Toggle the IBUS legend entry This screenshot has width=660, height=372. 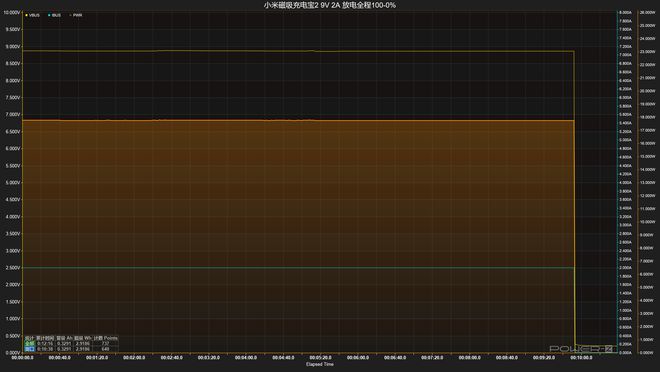[54, 15]
